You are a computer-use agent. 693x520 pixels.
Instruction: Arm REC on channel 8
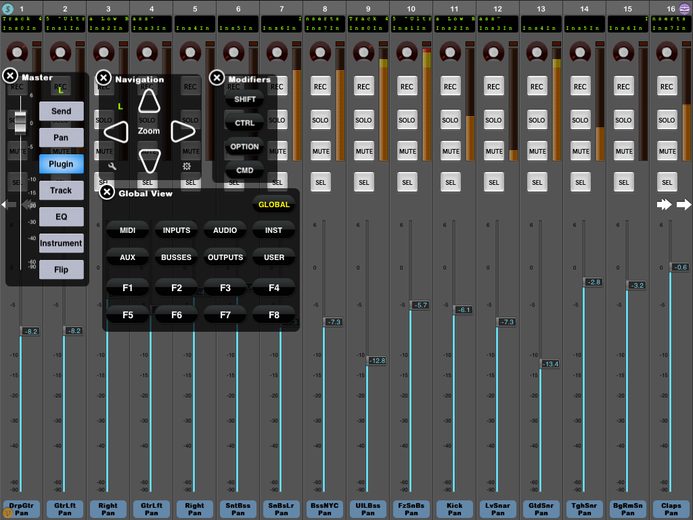320,87
